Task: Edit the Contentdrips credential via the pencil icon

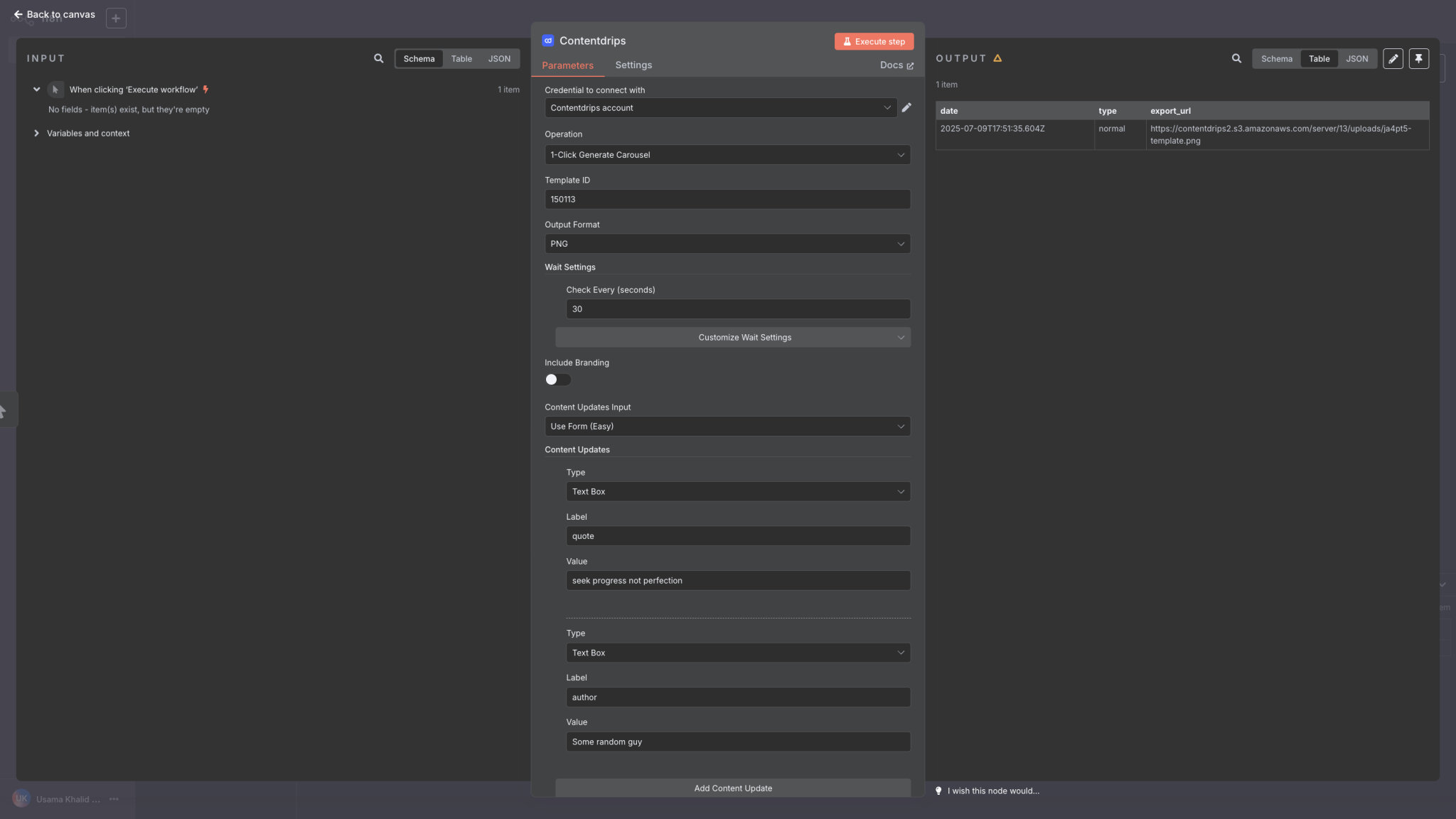Action: coord(906,107)
